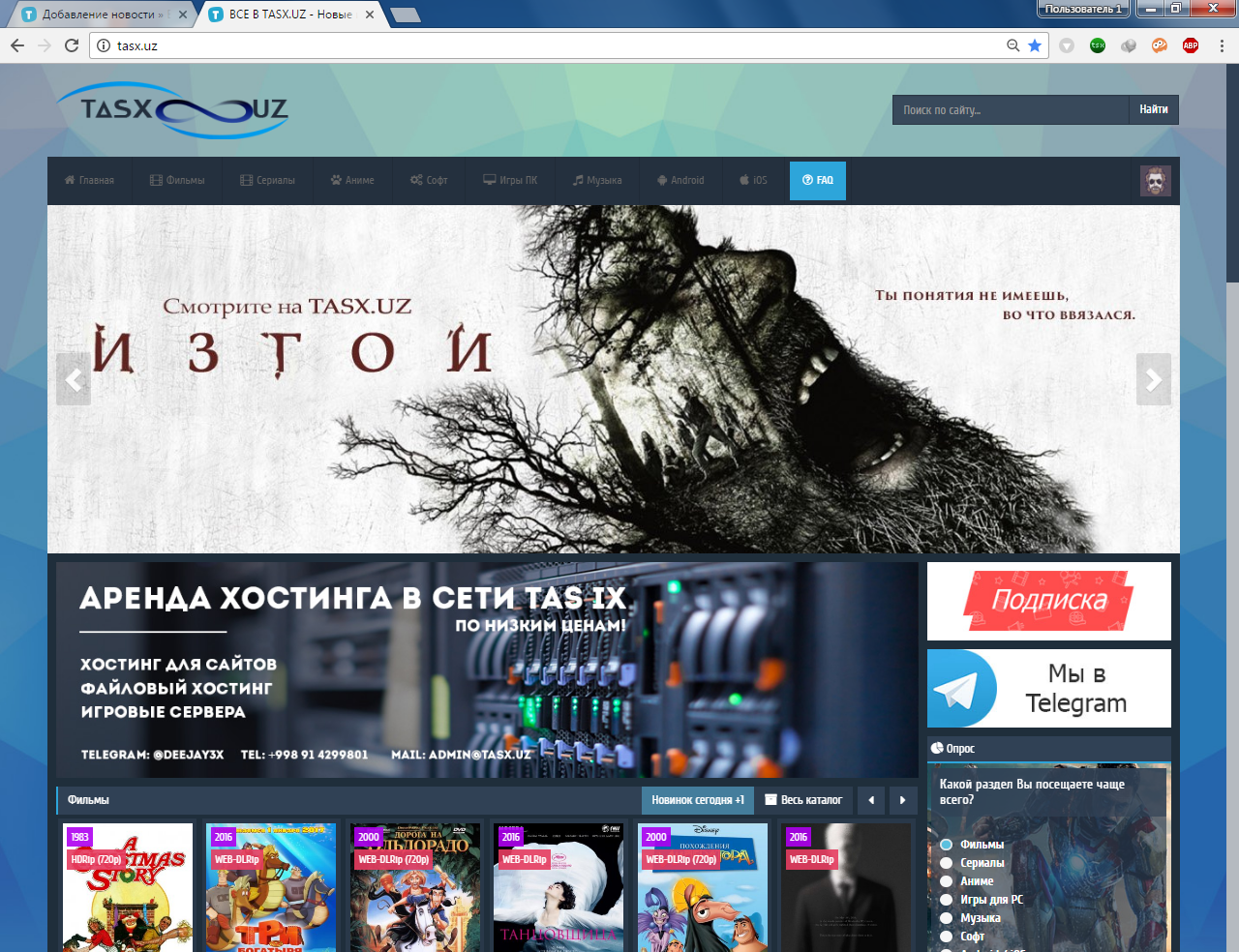Open the Дорога на Эльдорадо 2000 poster
The height and width of the screenshot is (952, 1239).
pos(415,887)
